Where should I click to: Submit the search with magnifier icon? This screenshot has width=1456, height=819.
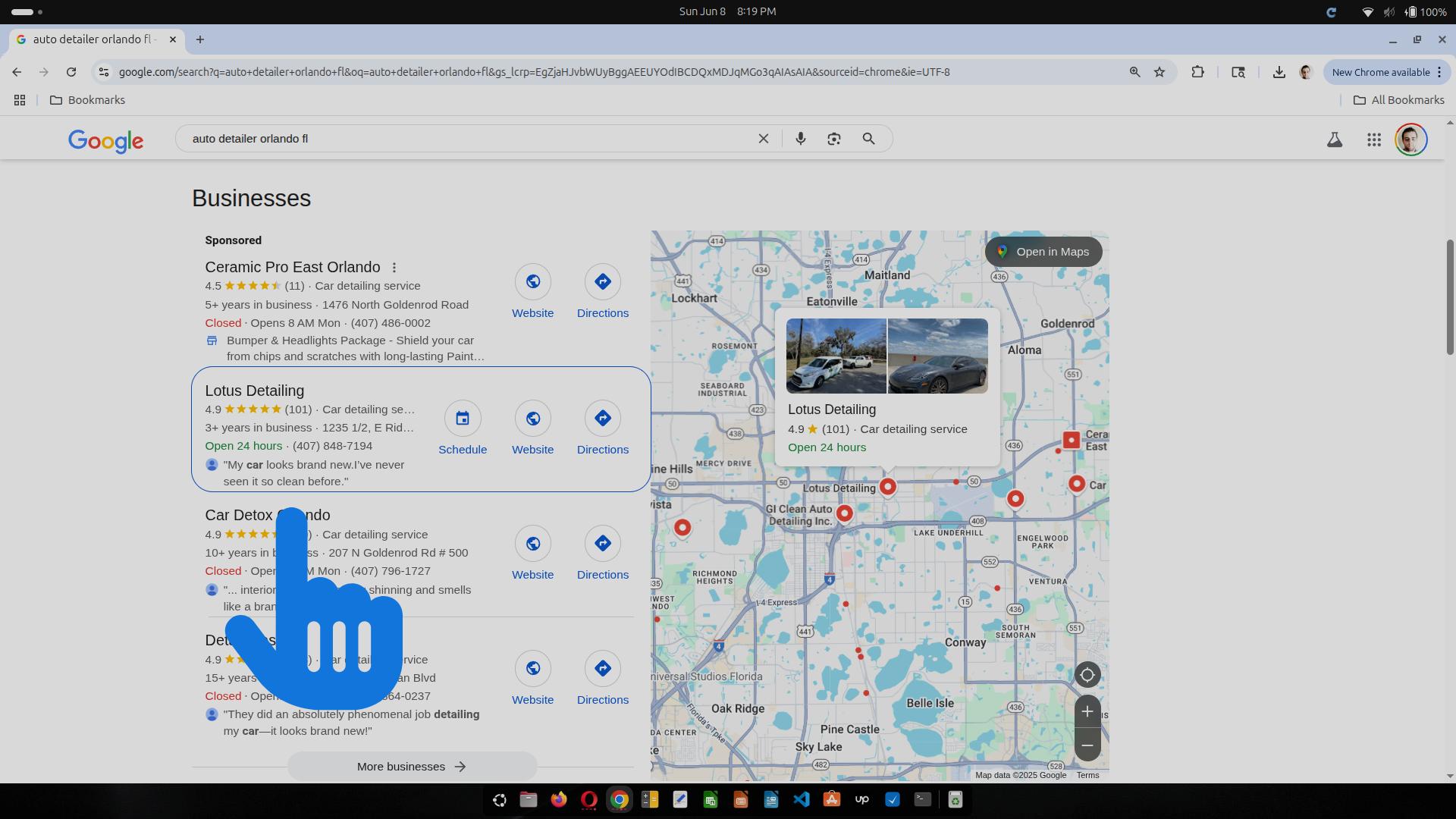(869, 139)
